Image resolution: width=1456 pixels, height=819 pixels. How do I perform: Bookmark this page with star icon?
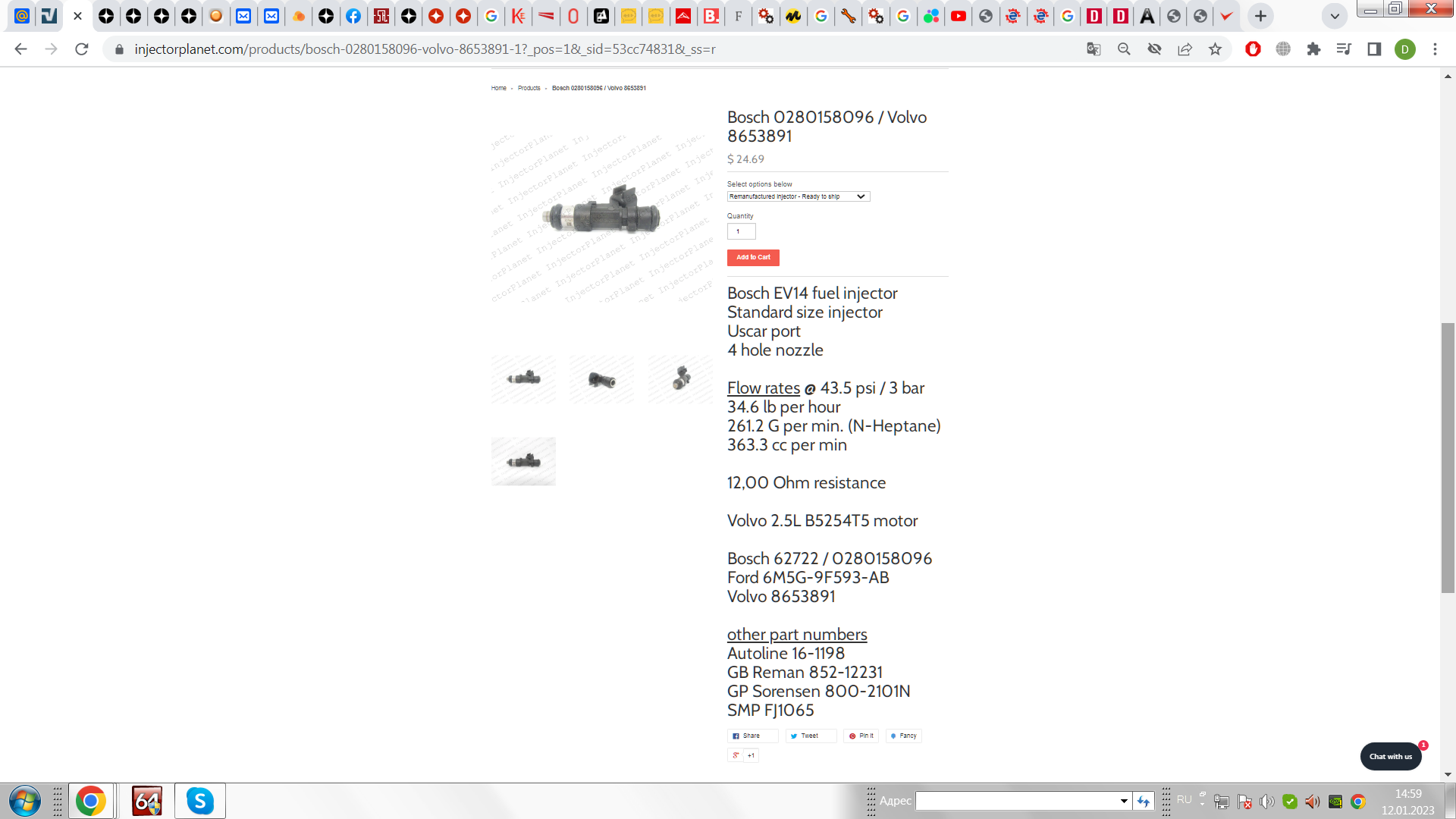[x=1216, y=49]
